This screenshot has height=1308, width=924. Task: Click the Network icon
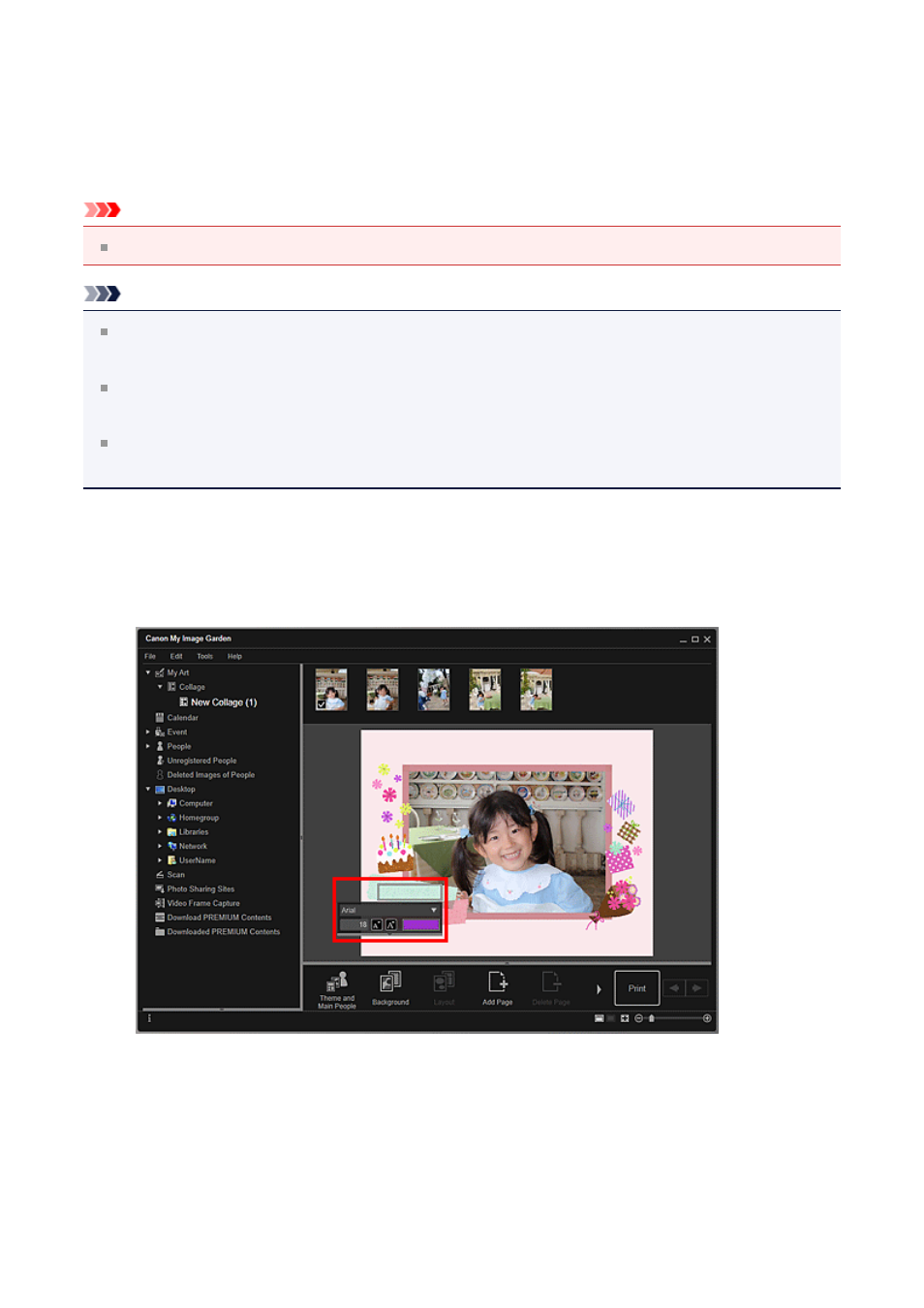tap(171, 846)
